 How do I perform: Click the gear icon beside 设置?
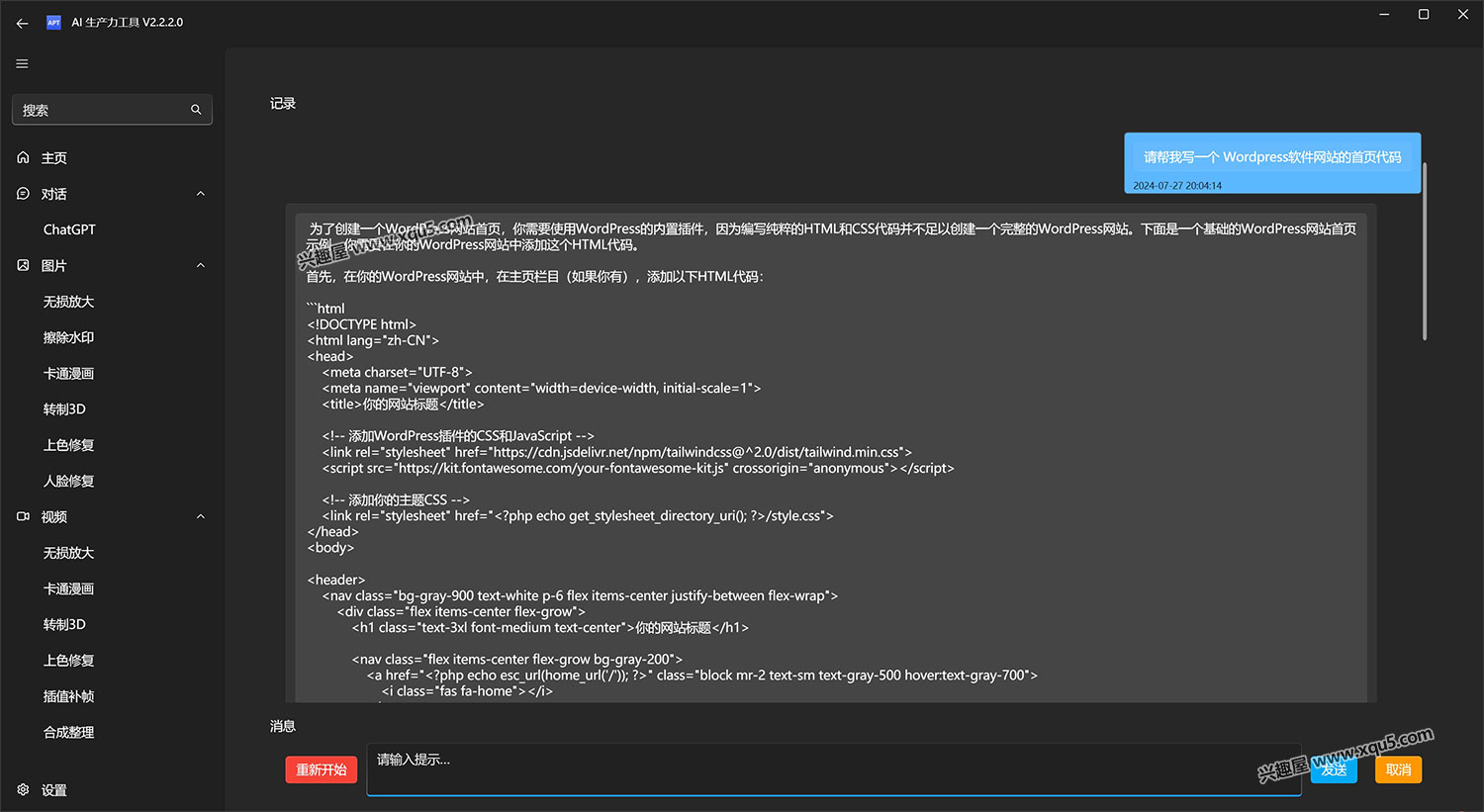click(24, 789)
